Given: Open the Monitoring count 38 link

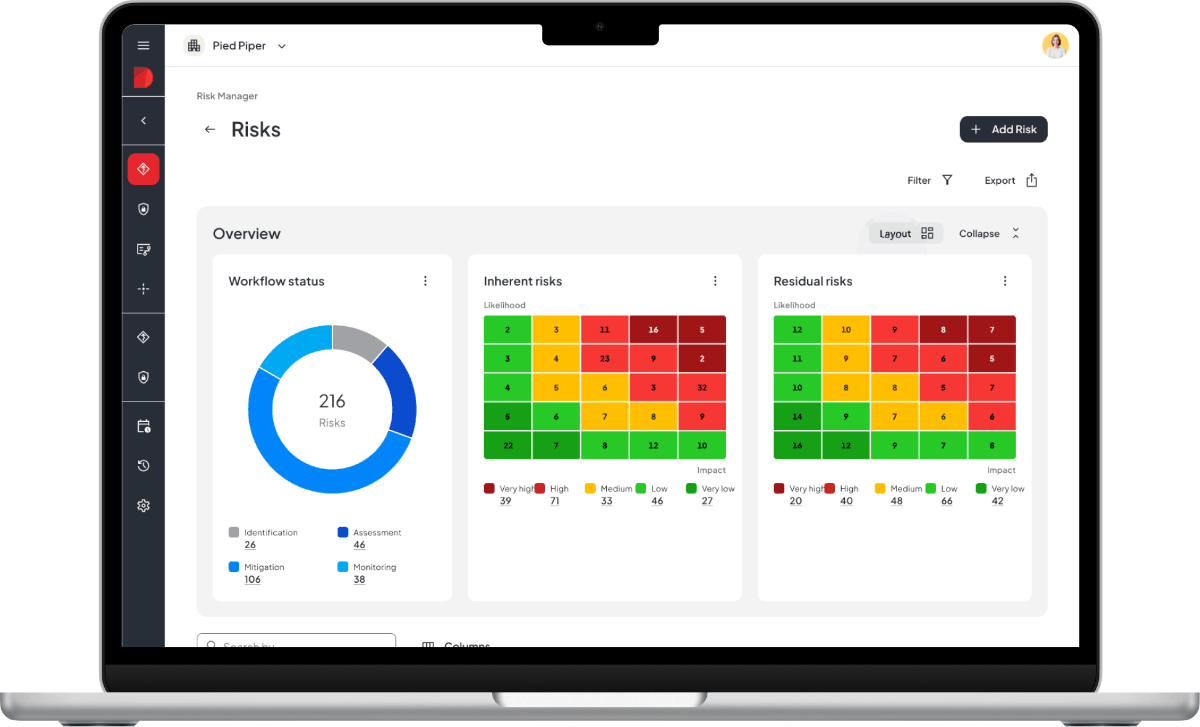Looking at the screenshot, I should (359, 580).
